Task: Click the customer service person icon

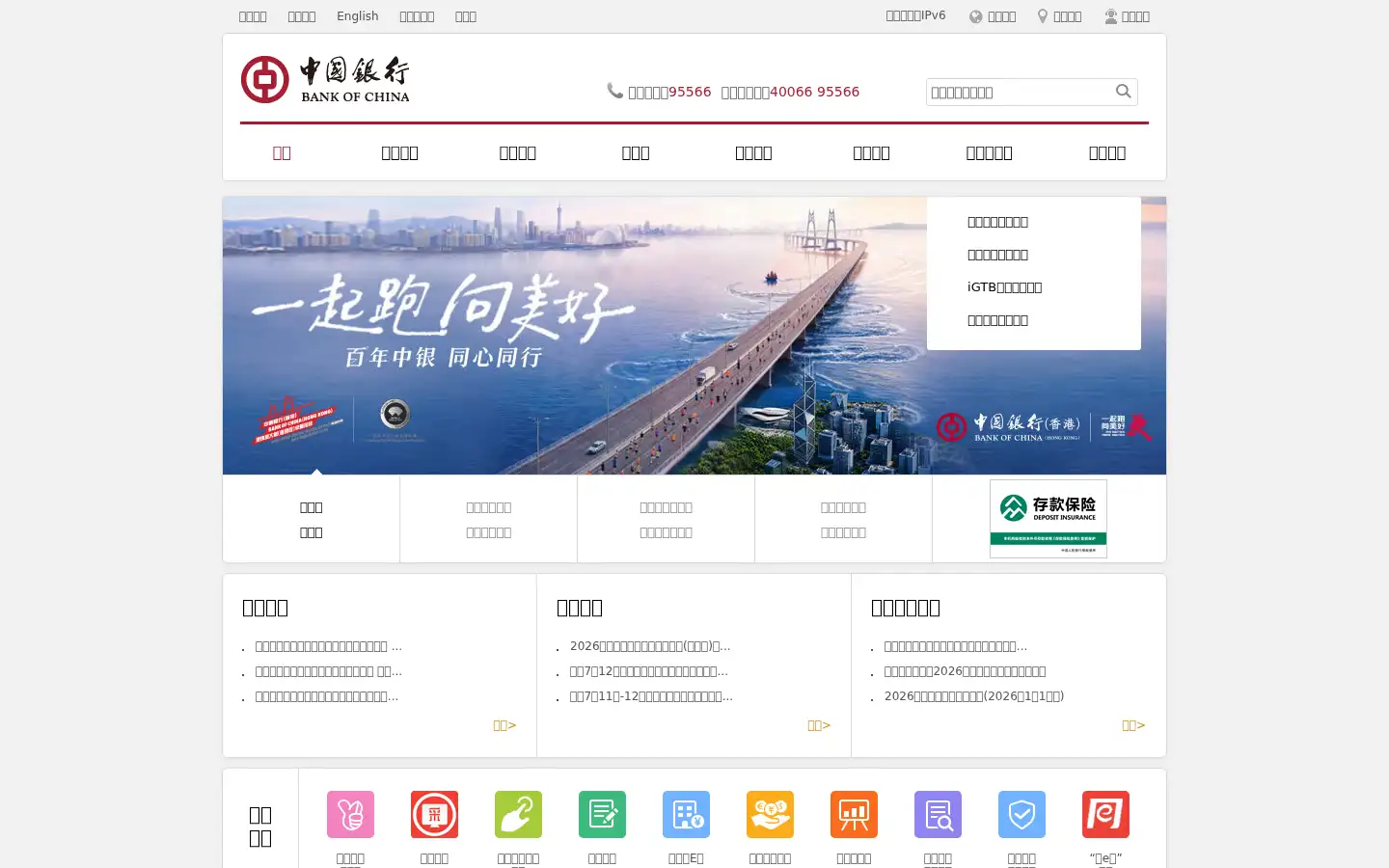Action: pos(1111,16)
